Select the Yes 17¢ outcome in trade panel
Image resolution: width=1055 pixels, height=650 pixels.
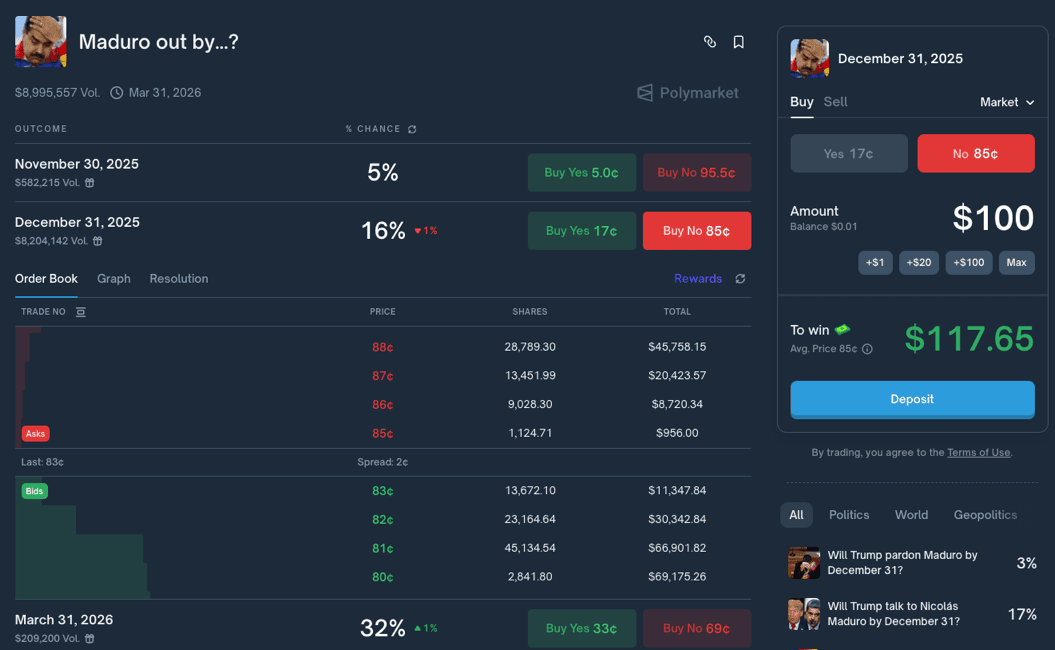tap(848, 154)
